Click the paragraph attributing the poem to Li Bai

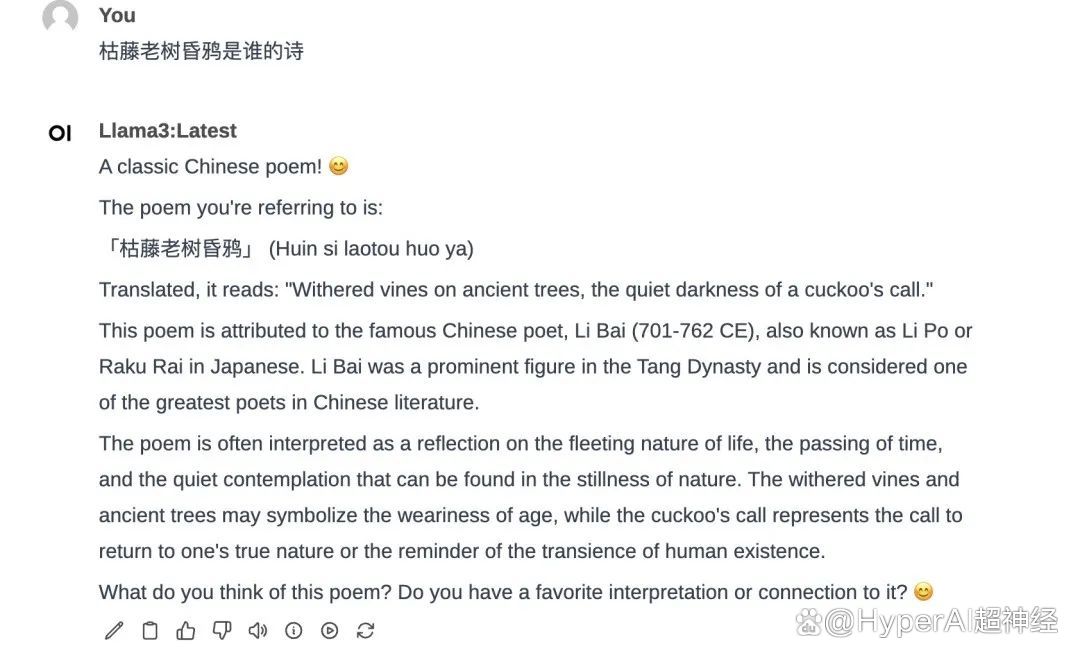[x=535, y=367]
